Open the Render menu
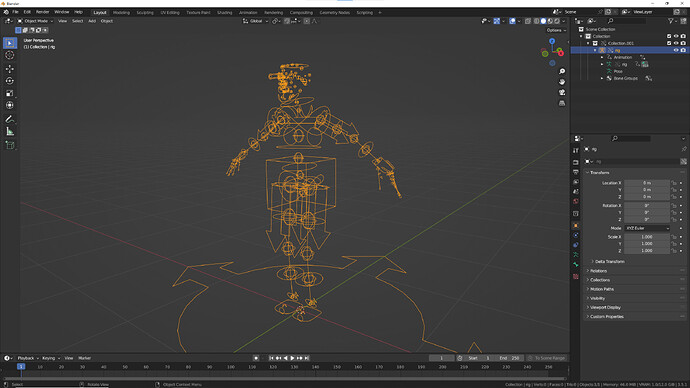The height and width of the screenshot is (388, 690). coord(42,12)
